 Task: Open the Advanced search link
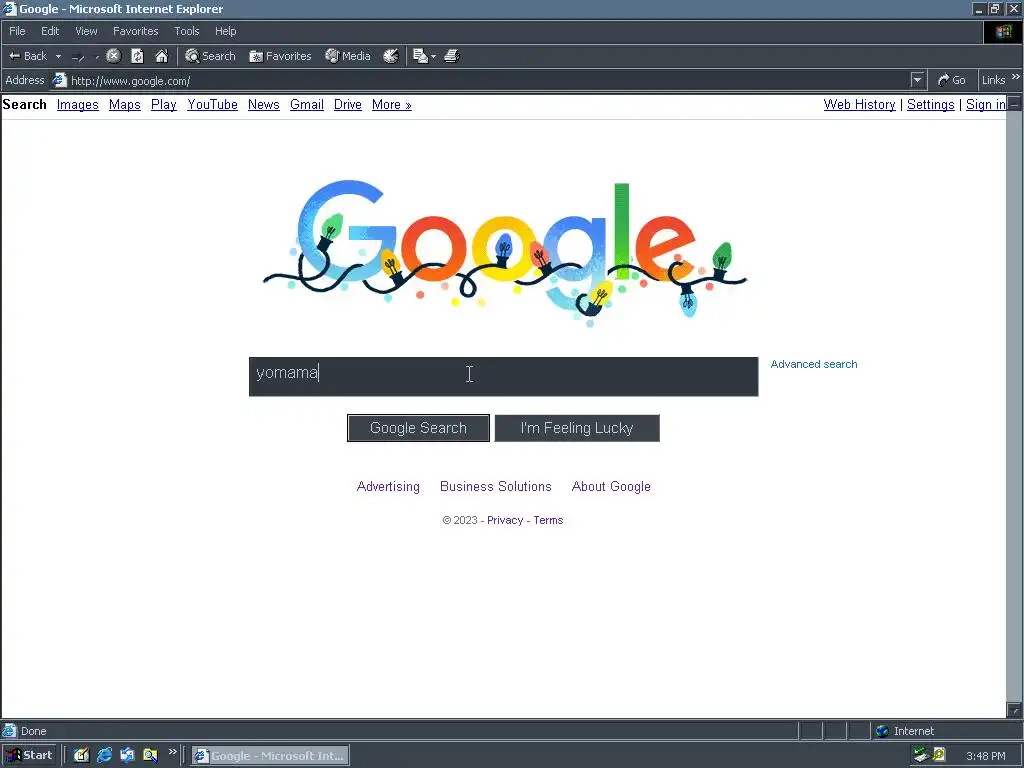coord(814,364)
